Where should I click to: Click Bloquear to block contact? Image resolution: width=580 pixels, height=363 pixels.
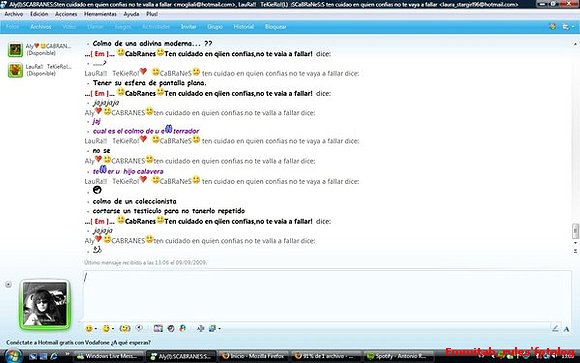pos(276,27)
